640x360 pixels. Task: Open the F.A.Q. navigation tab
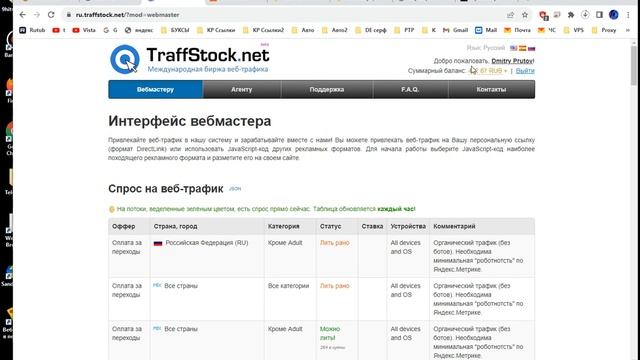click(410, 89)
